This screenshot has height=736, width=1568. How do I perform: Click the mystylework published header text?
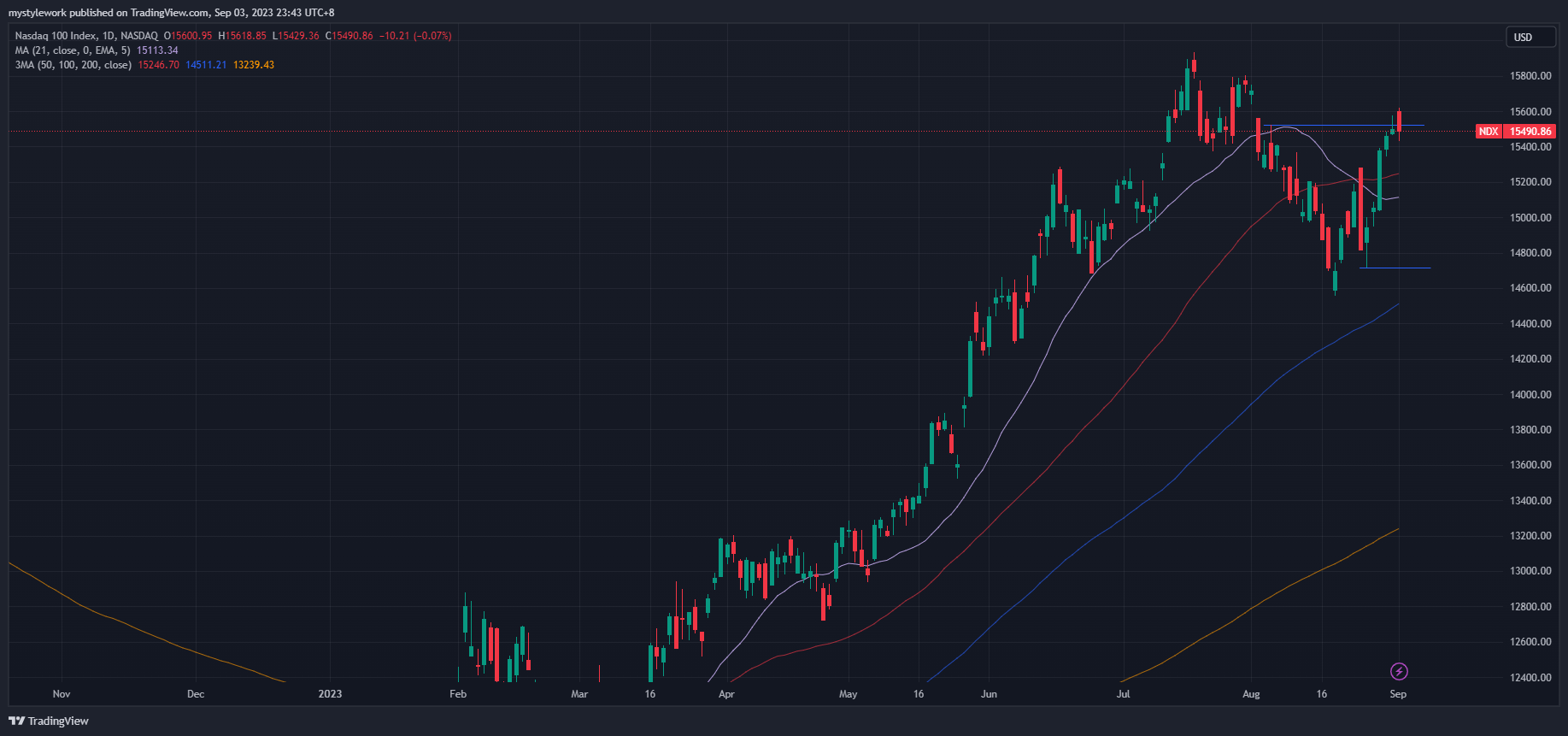point(171,13)
